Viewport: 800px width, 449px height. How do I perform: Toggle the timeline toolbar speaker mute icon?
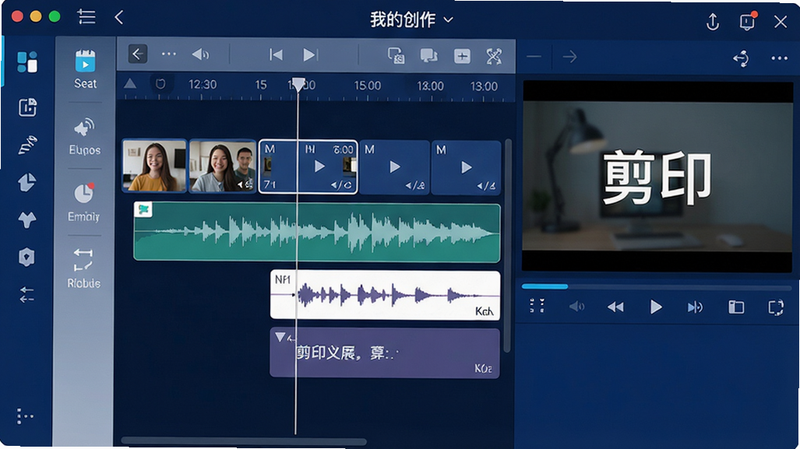click(201, 54)
